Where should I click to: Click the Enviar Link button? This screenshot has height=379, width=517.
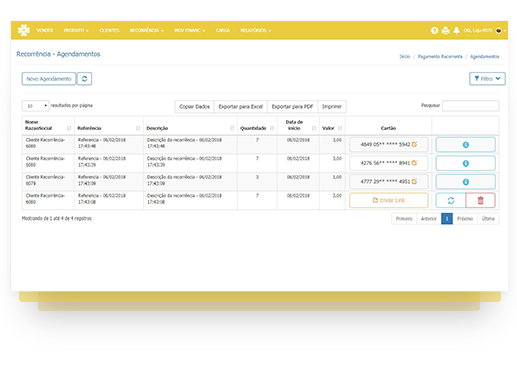(389, 200)
